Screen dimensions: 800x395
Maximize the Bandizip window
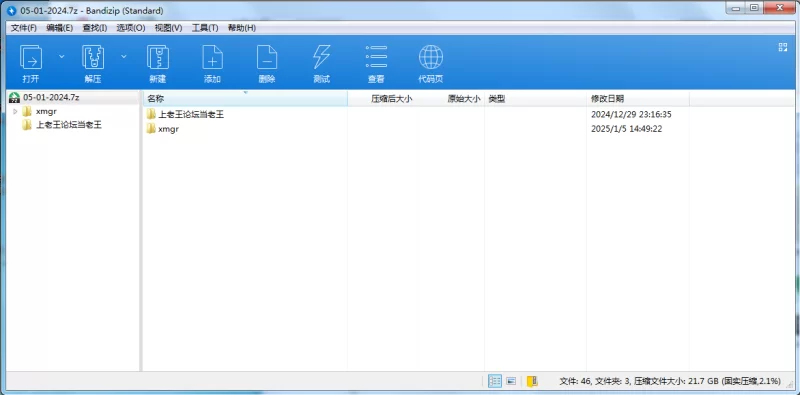[x=754, y=8]
